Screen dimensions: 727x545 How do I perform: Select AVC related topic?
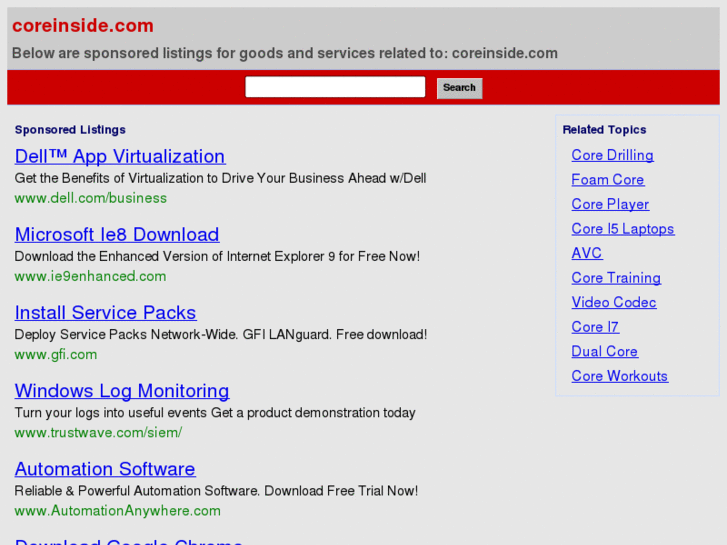(587, 253)
